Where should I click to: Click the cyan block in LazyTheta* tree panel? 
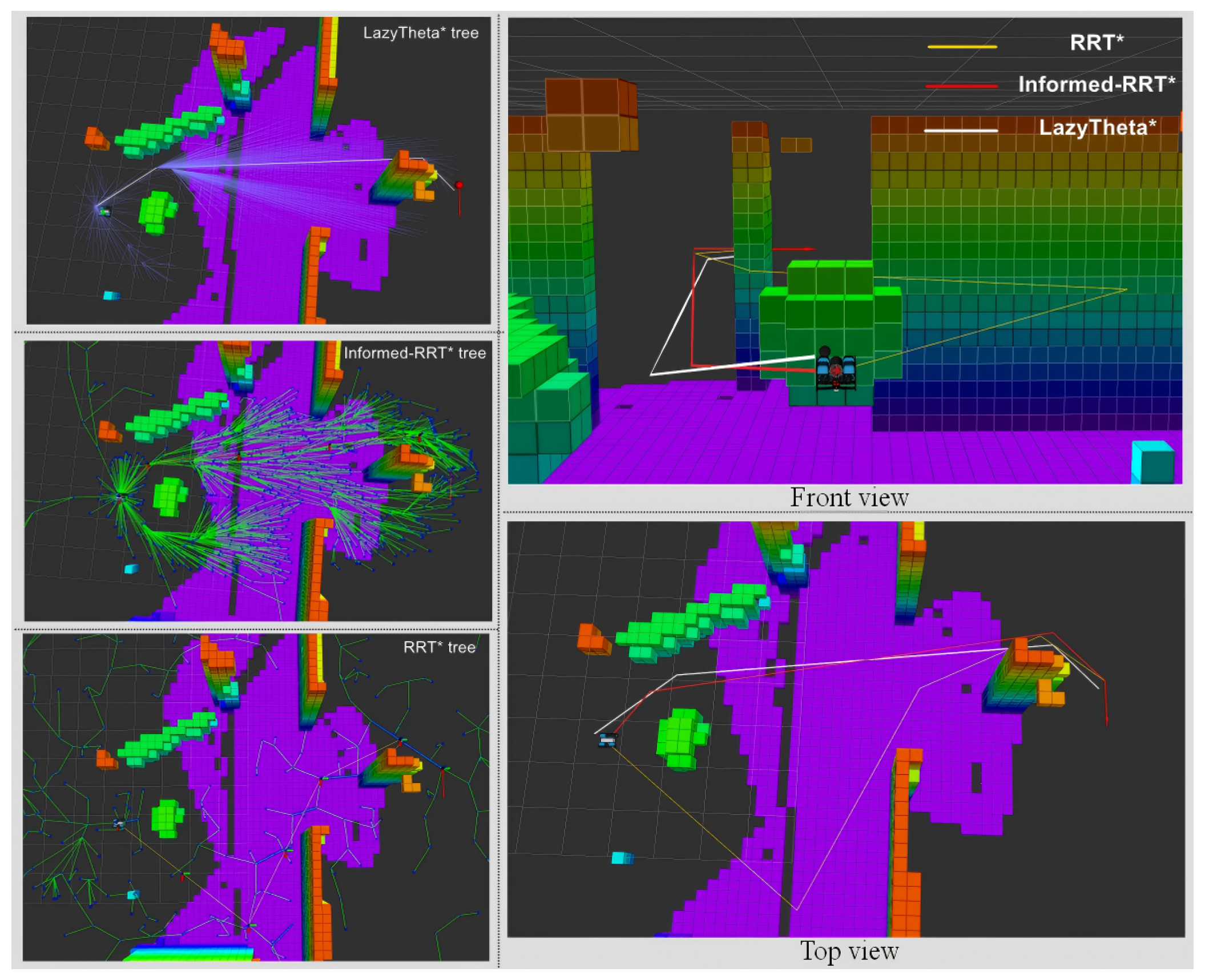[x=111, y=295]
